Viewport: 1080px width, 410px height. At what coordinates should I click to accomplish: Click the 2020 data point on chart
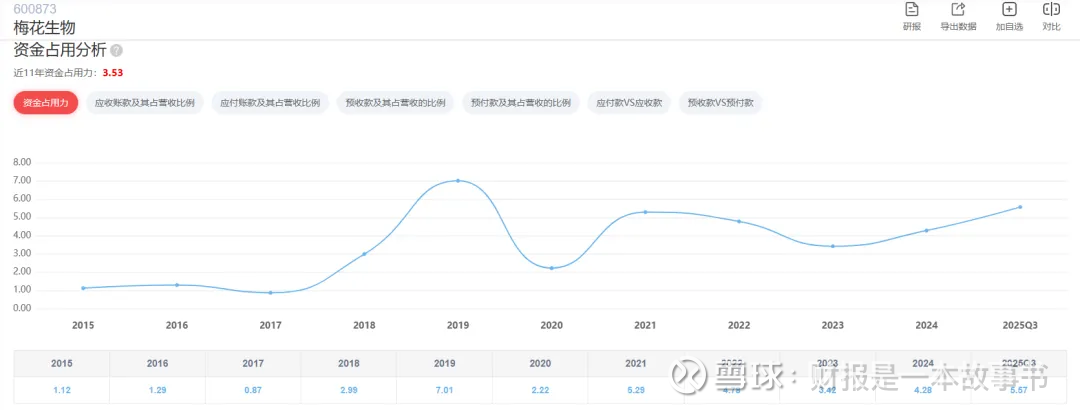point(552,268)
